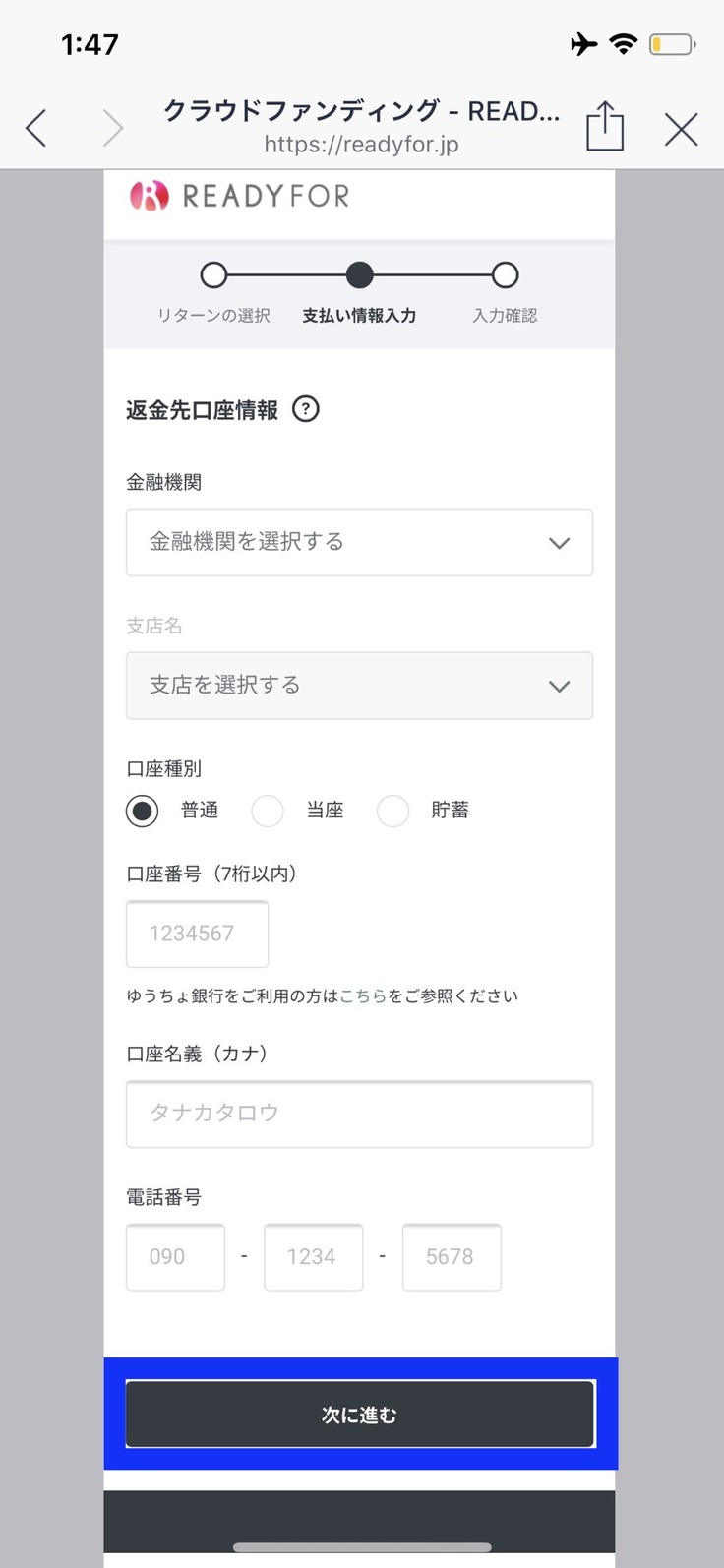Open help icon beside 返金先口座情報
Image resolution: width=724 pixels, height=1568 pixels.
point(306,409)
